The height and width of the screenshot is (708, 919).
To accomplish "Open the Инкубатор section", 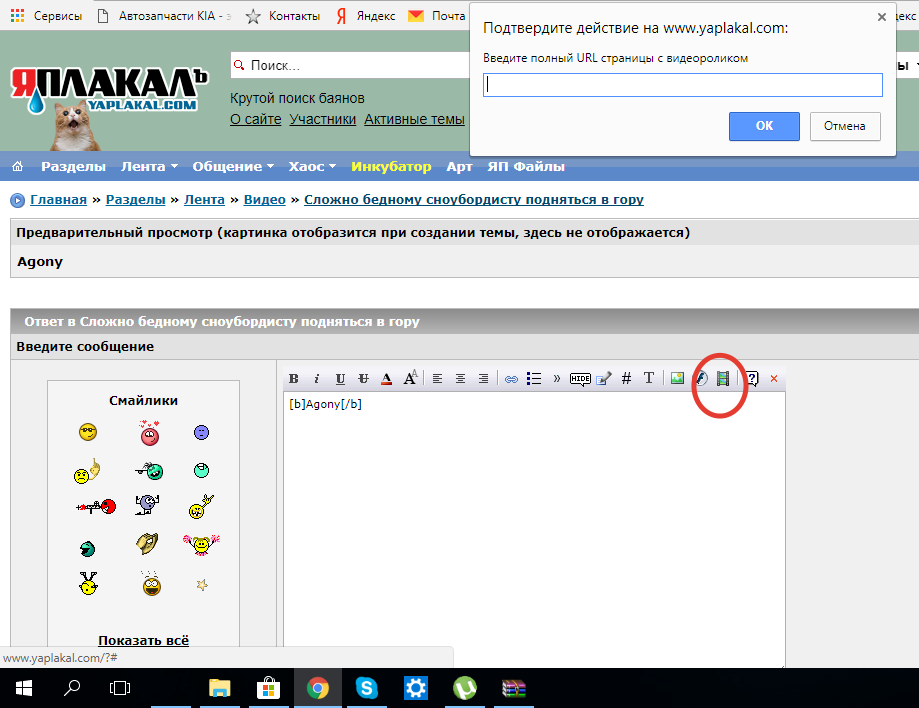I will [x=391, y=166].
